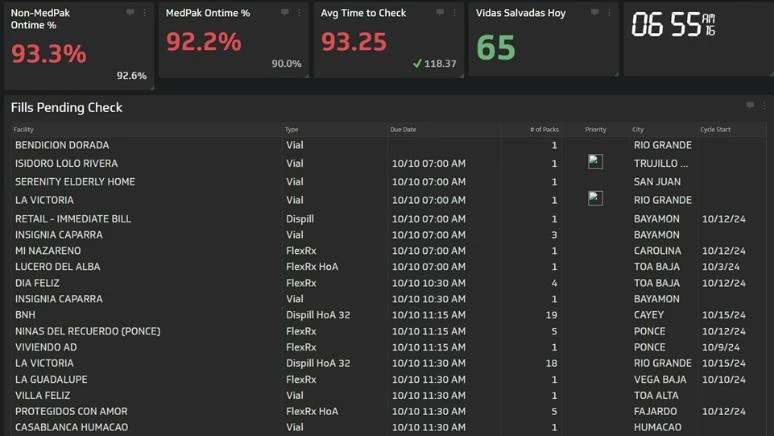Click priority icon in first La Victoria row

pos(595,199)
